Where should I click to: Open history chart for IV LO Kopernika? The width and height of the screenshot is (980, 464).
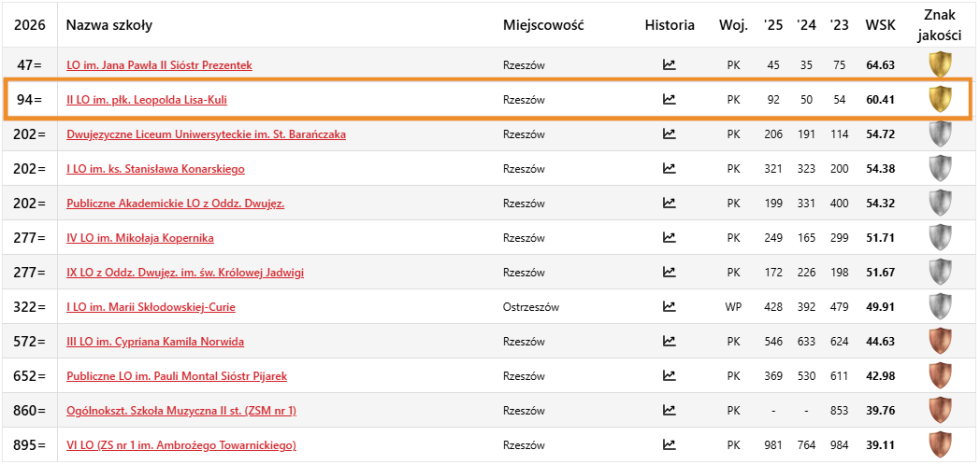[669, 238]
